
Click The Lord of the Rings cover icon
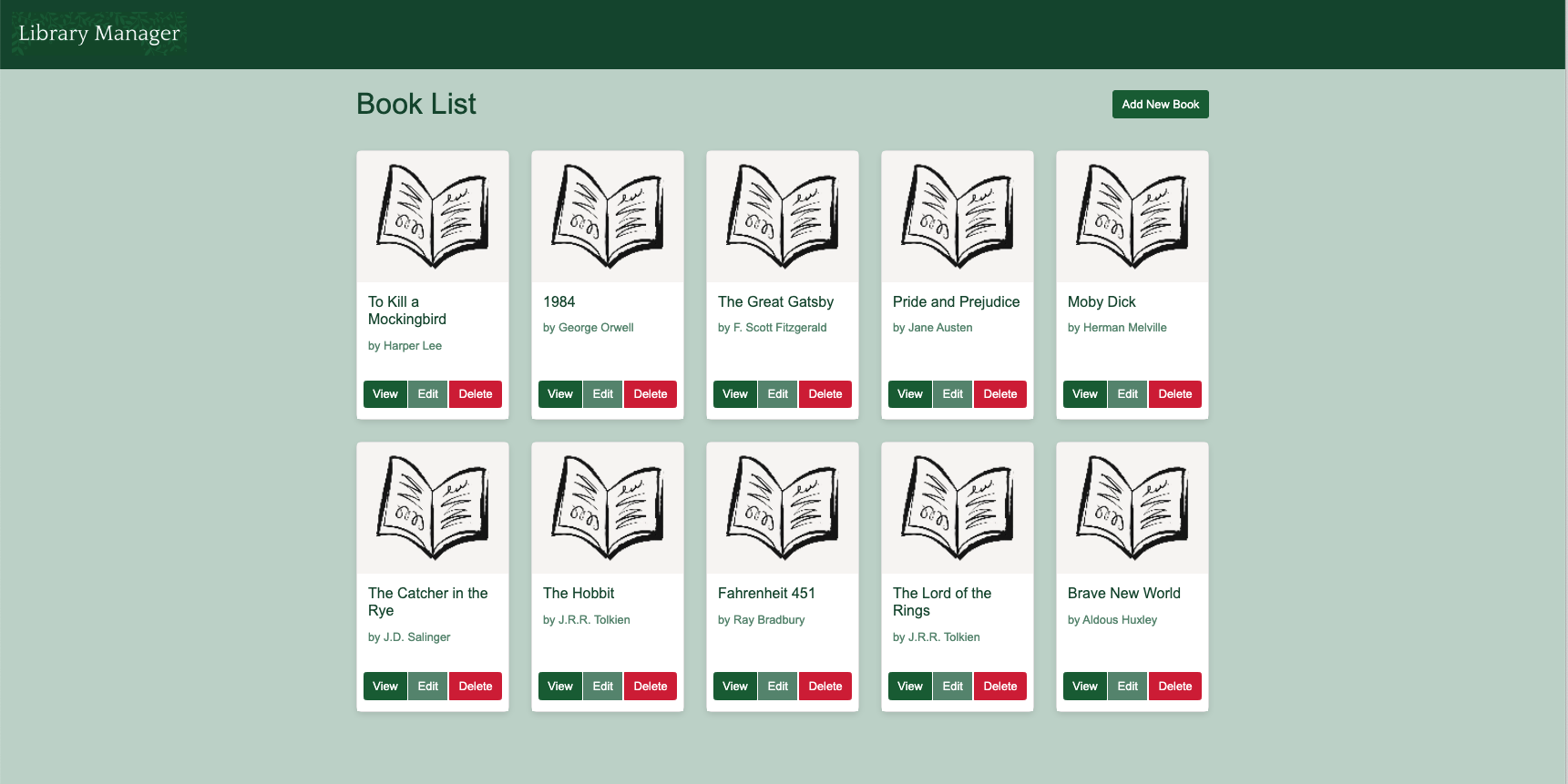[x=957, y=508]
